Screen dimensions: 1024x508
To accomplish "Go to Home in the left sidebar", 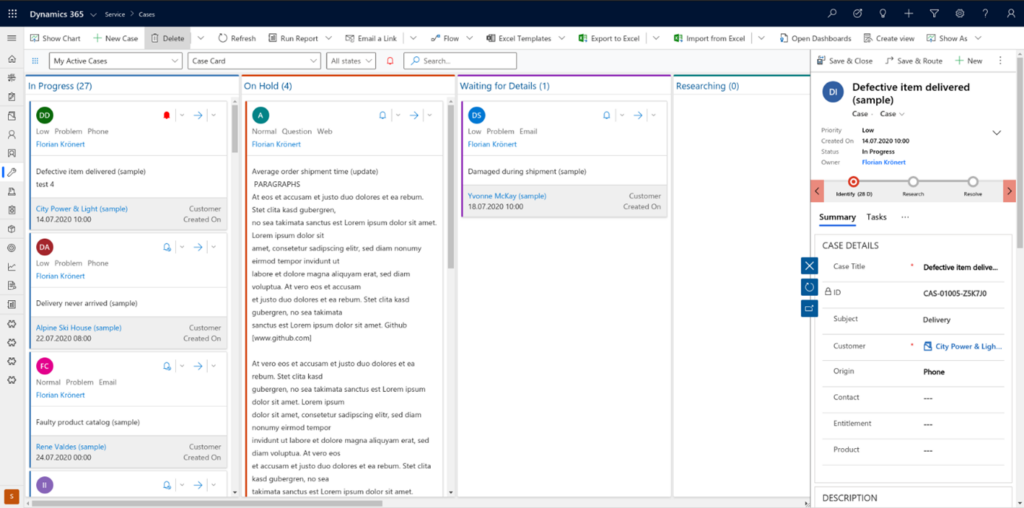I will click(11, 59).
